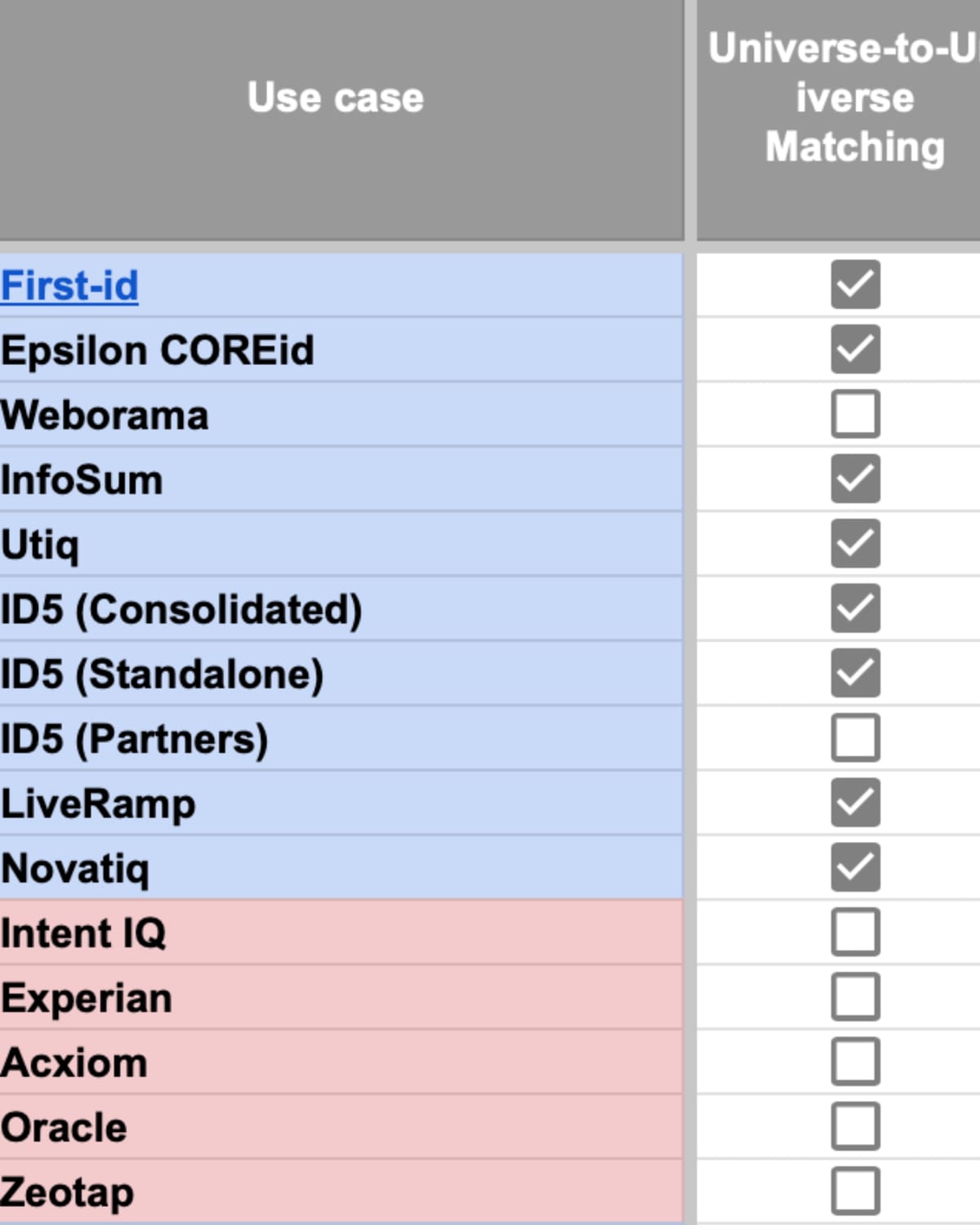Screen dimensions: 980x1225
Task: Enable the Experian matching checkbox
Action: tap(855, 996)
